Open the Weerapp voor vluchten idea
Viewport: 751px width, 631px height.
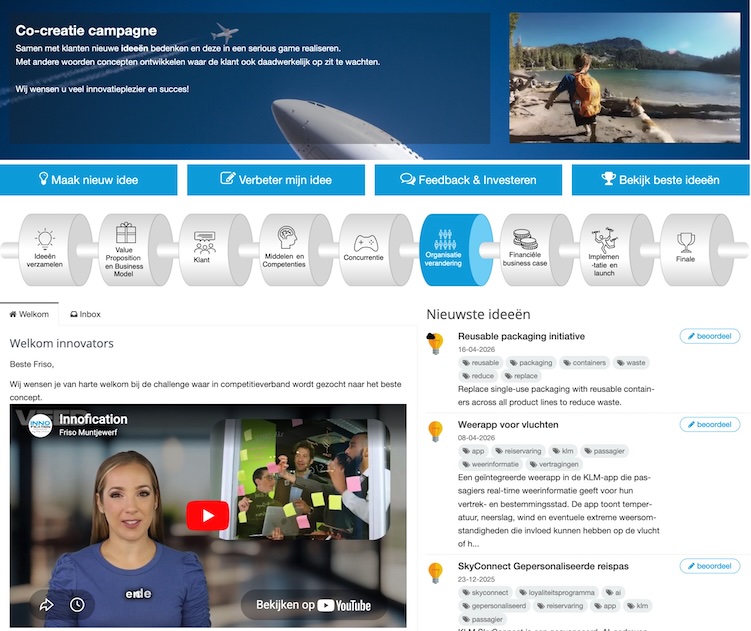(509, 425)
